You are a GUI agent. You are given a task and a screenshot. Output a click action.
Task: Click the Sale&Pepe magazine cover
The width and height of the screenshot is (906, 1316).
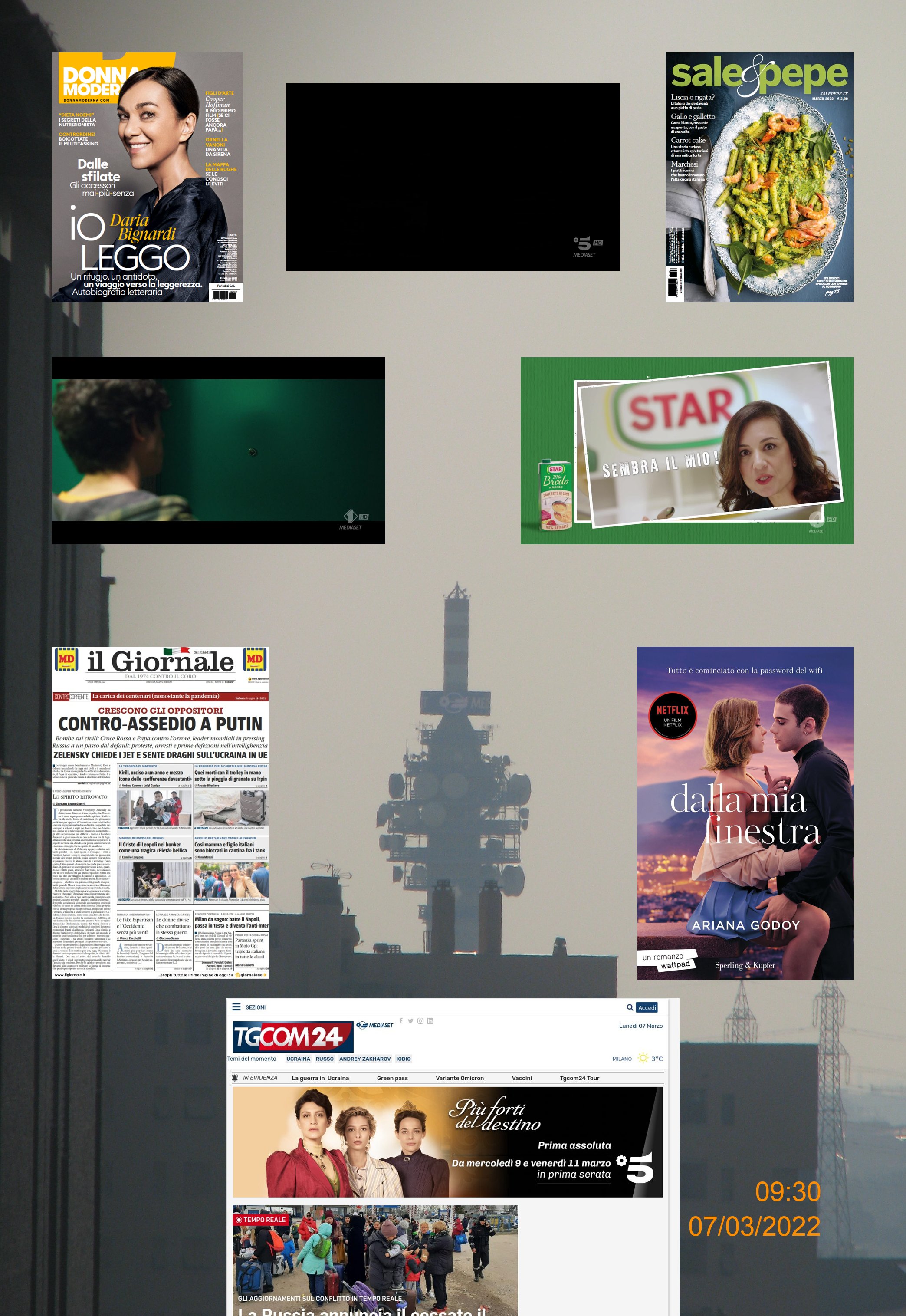[759, 177]
